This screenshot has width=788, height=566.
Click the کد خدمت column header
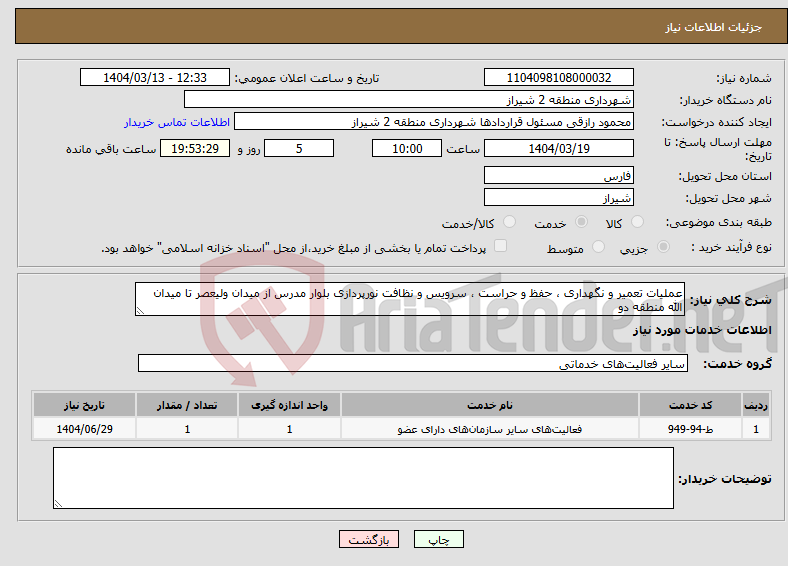691,405
